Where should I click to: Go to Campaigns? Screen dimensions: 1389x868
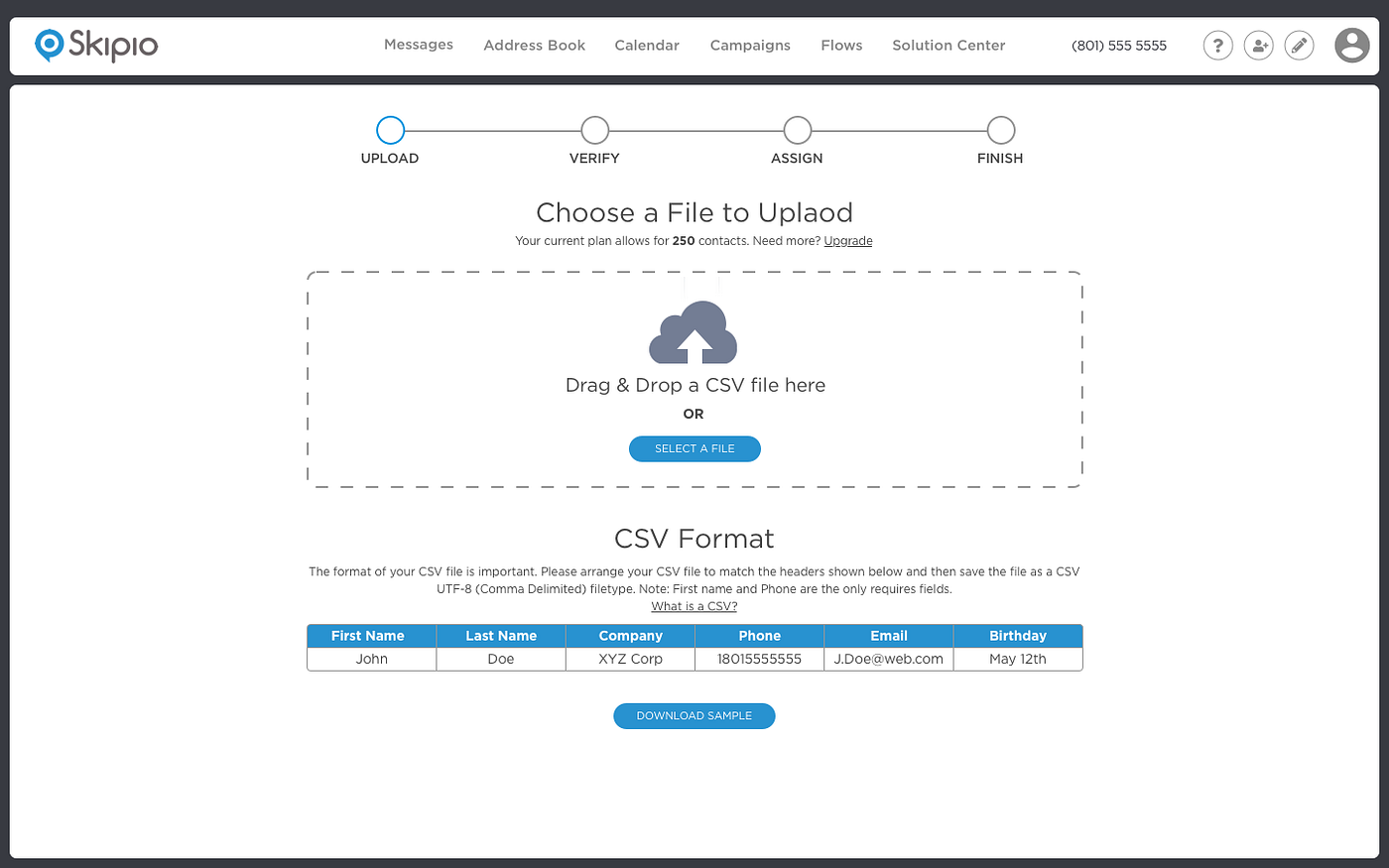click(749, 45)
